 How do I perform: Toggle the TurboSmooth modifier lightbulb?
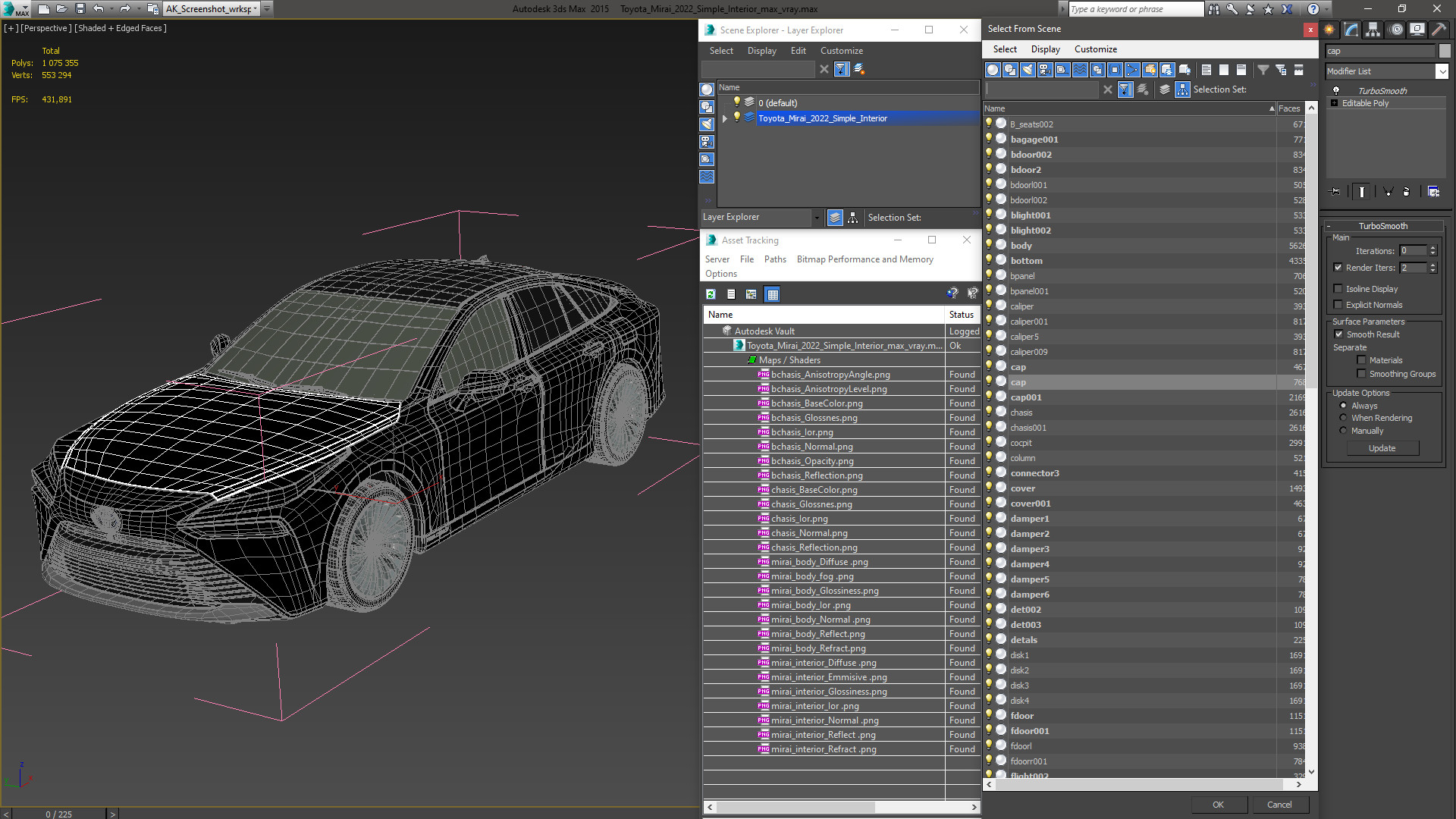[1336, 90]
